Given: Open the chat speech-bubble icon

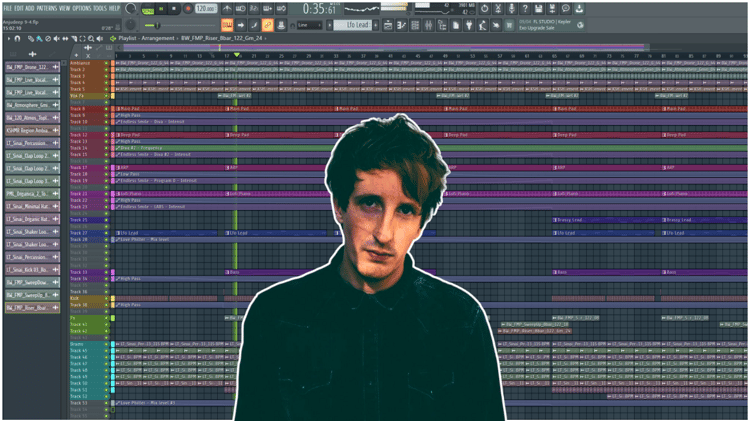Looking at the screenshot, I should (x=565, y=9).
